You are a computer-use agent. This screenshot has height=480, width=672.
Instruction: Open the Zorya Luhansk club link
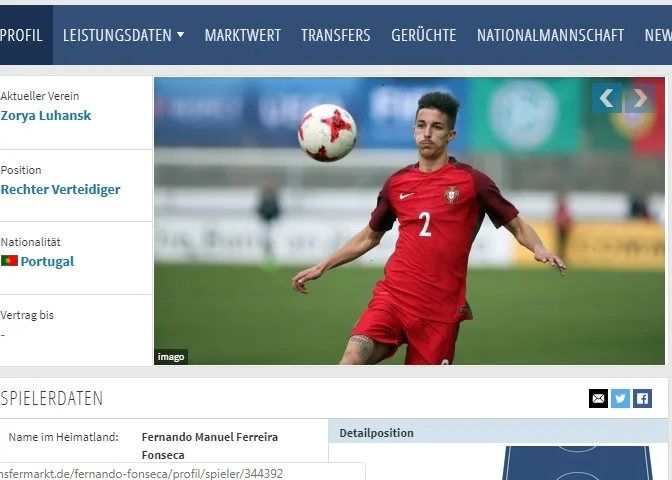click(46, 115)
